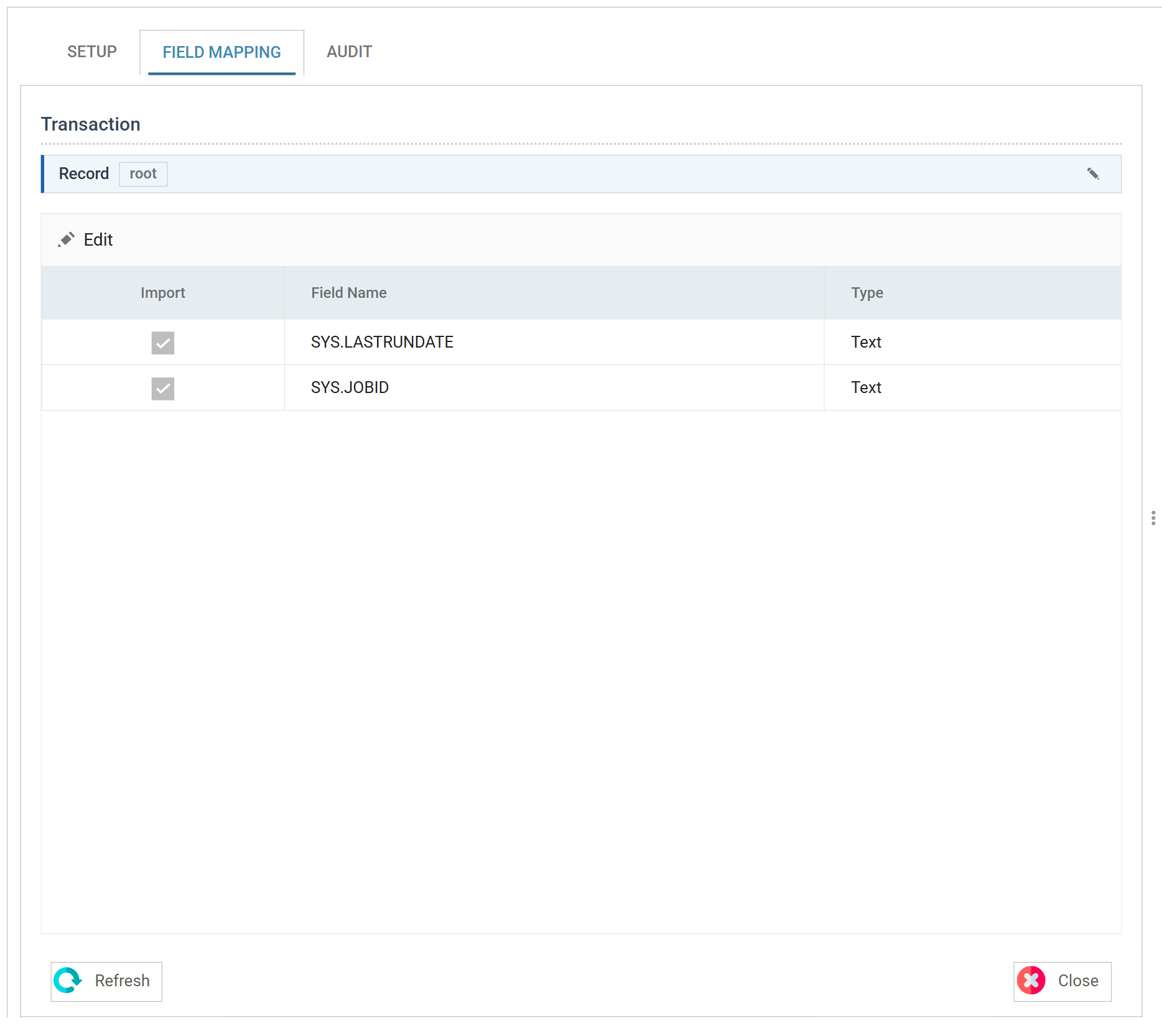Toggle the SYS.JOBID import checkbox
The width and height of the screenshot is (1162, 1036).
[x=163, y=389]
